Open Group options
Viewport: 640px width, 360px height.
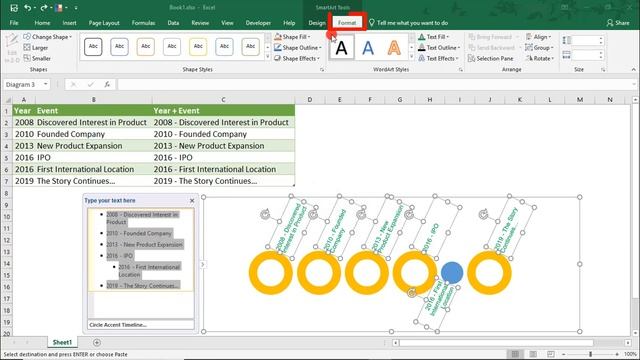click(540, 48)
